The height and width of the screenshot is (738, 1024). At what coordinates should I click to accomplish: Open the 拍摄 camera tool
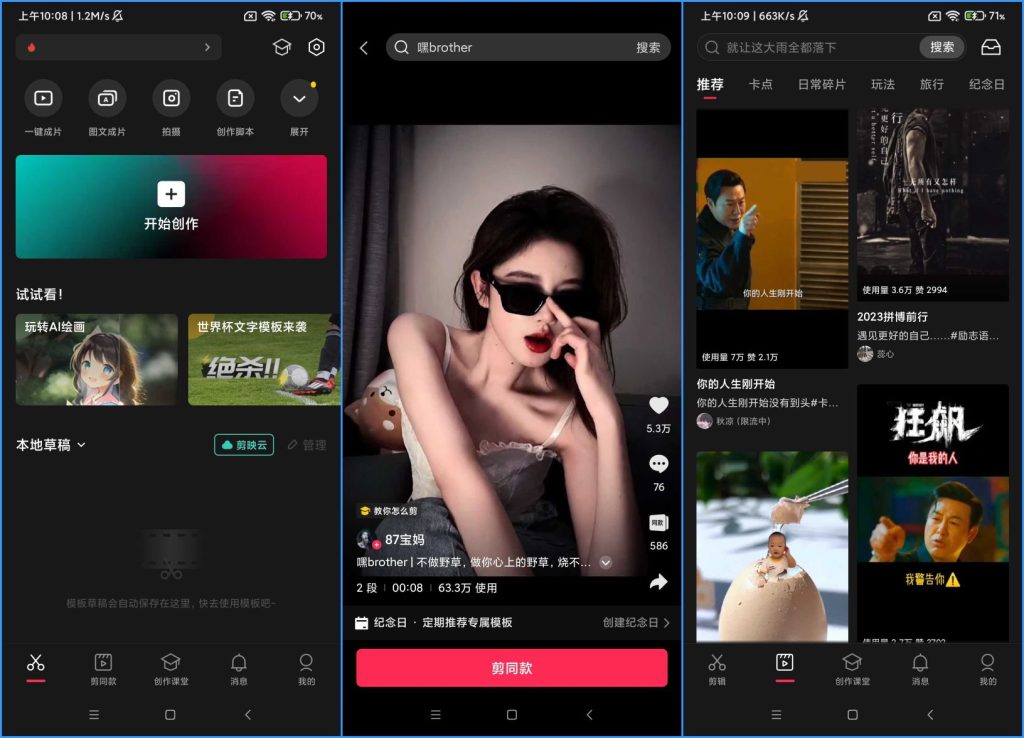point(170,99)
